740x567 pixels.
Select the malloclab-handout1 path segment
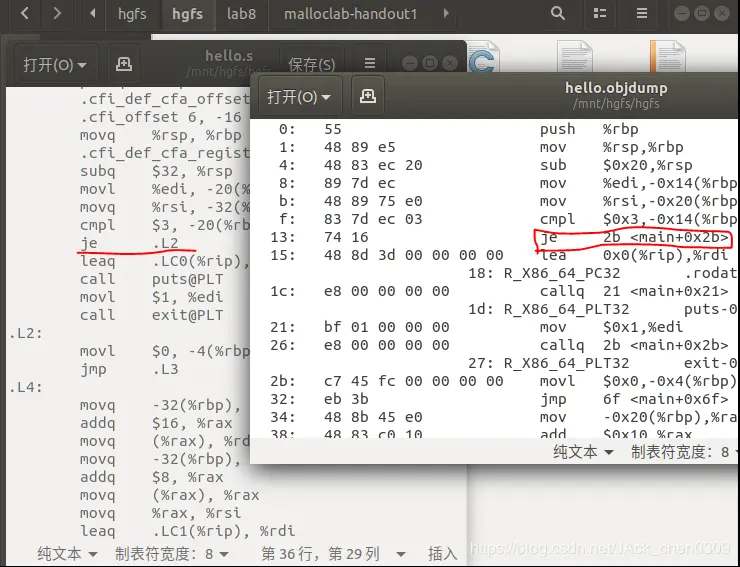351,14
